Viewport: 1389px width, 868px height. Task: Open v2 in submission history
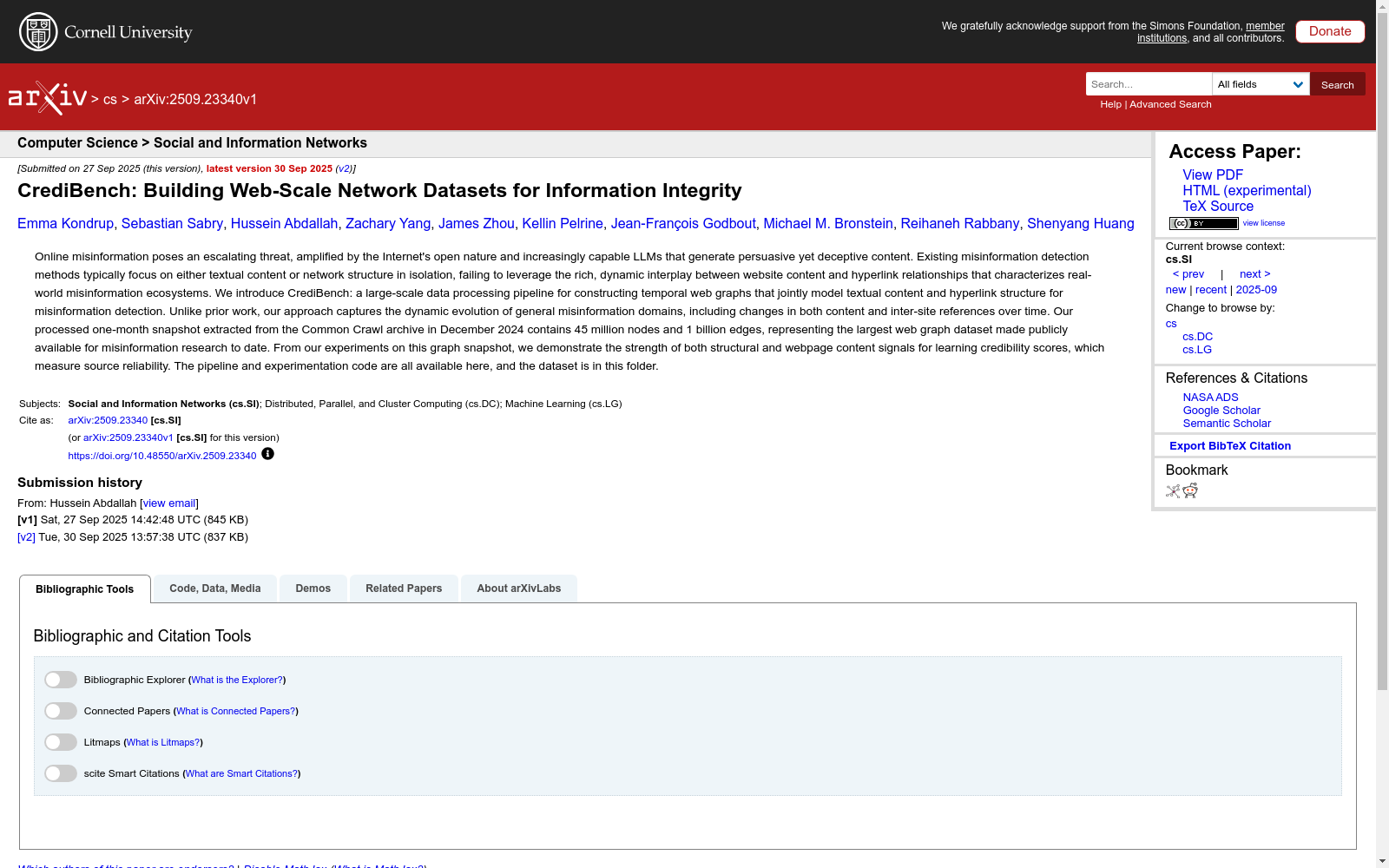(26, 537)
